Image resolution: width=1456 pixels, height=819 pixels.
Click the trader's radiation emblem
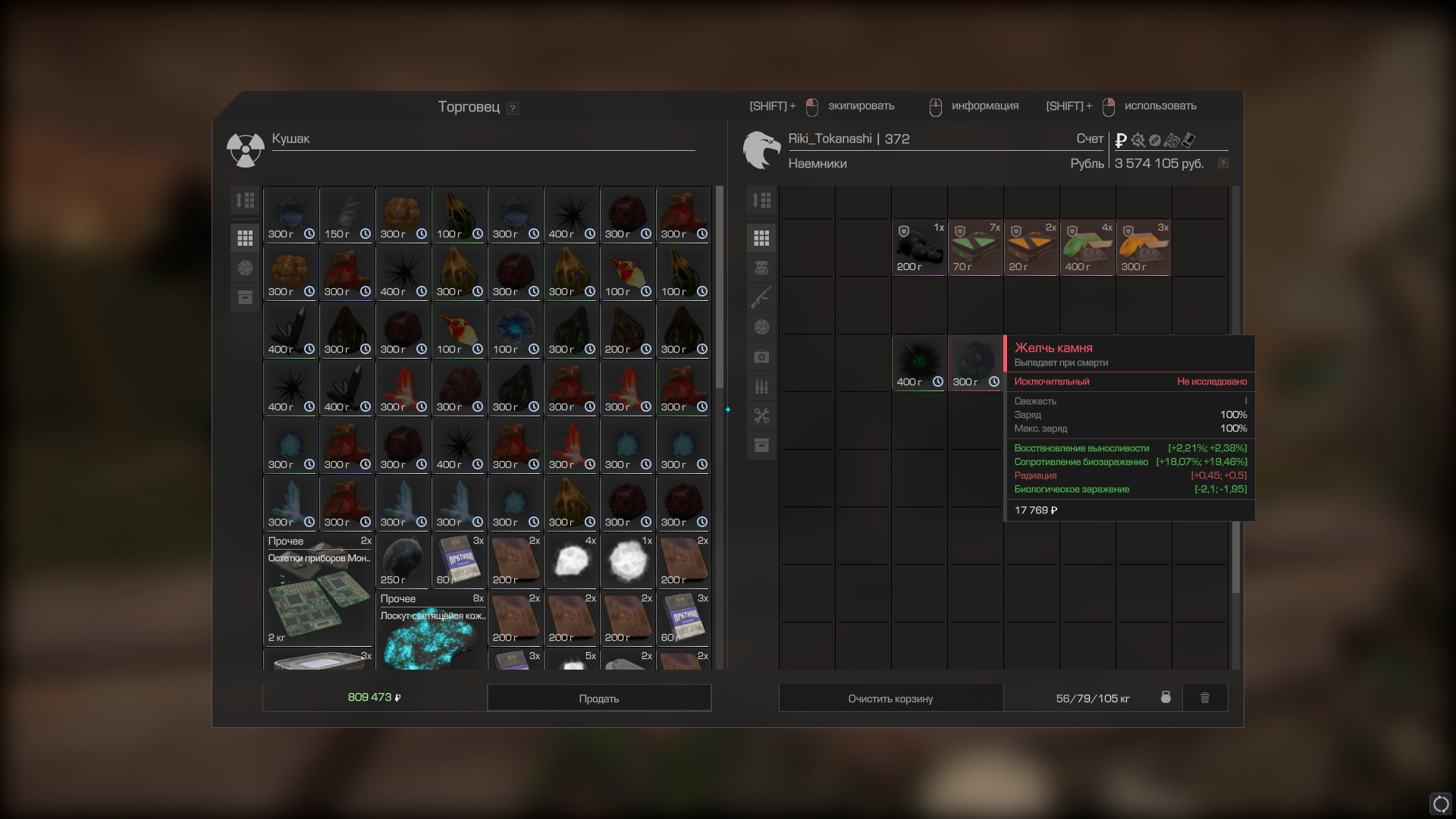coord(245,150)
